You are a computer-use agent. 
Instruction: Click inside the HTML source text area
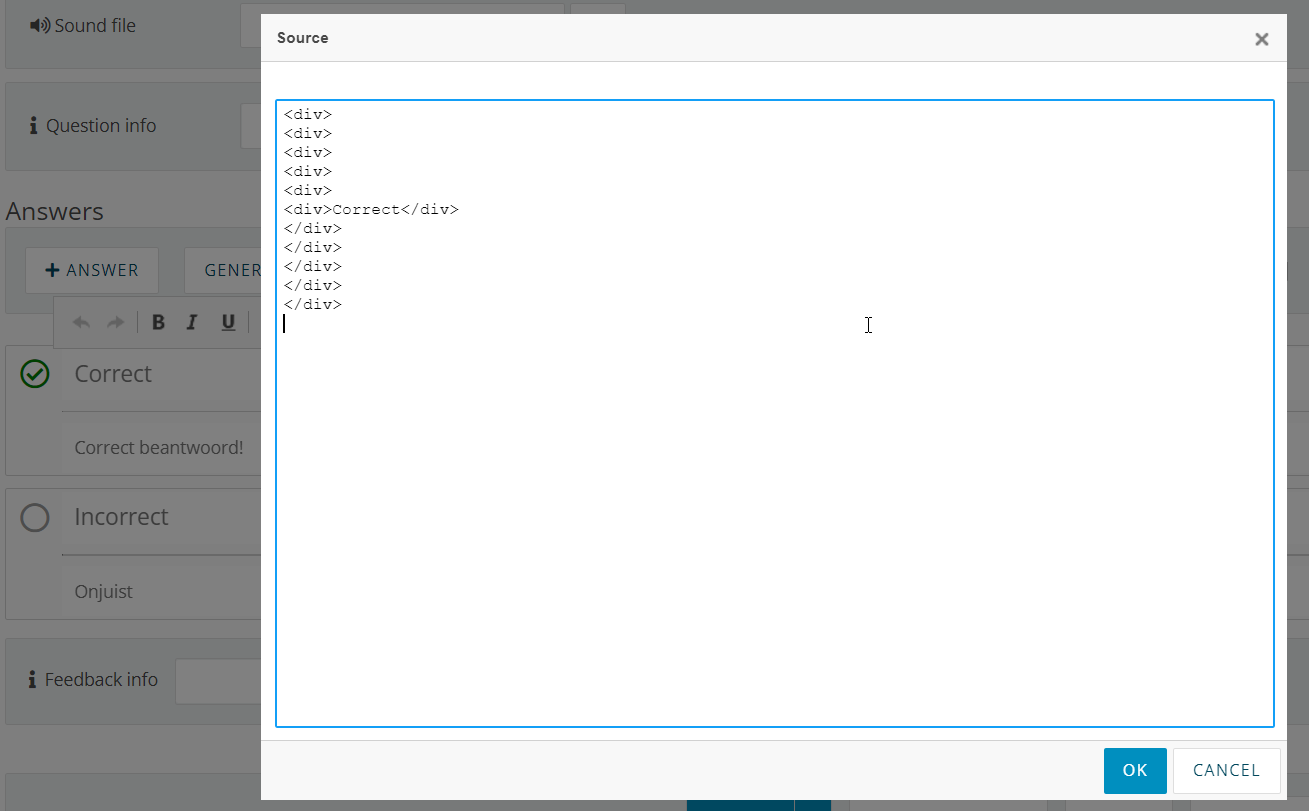pyautogui.click(x=774, y=500)
